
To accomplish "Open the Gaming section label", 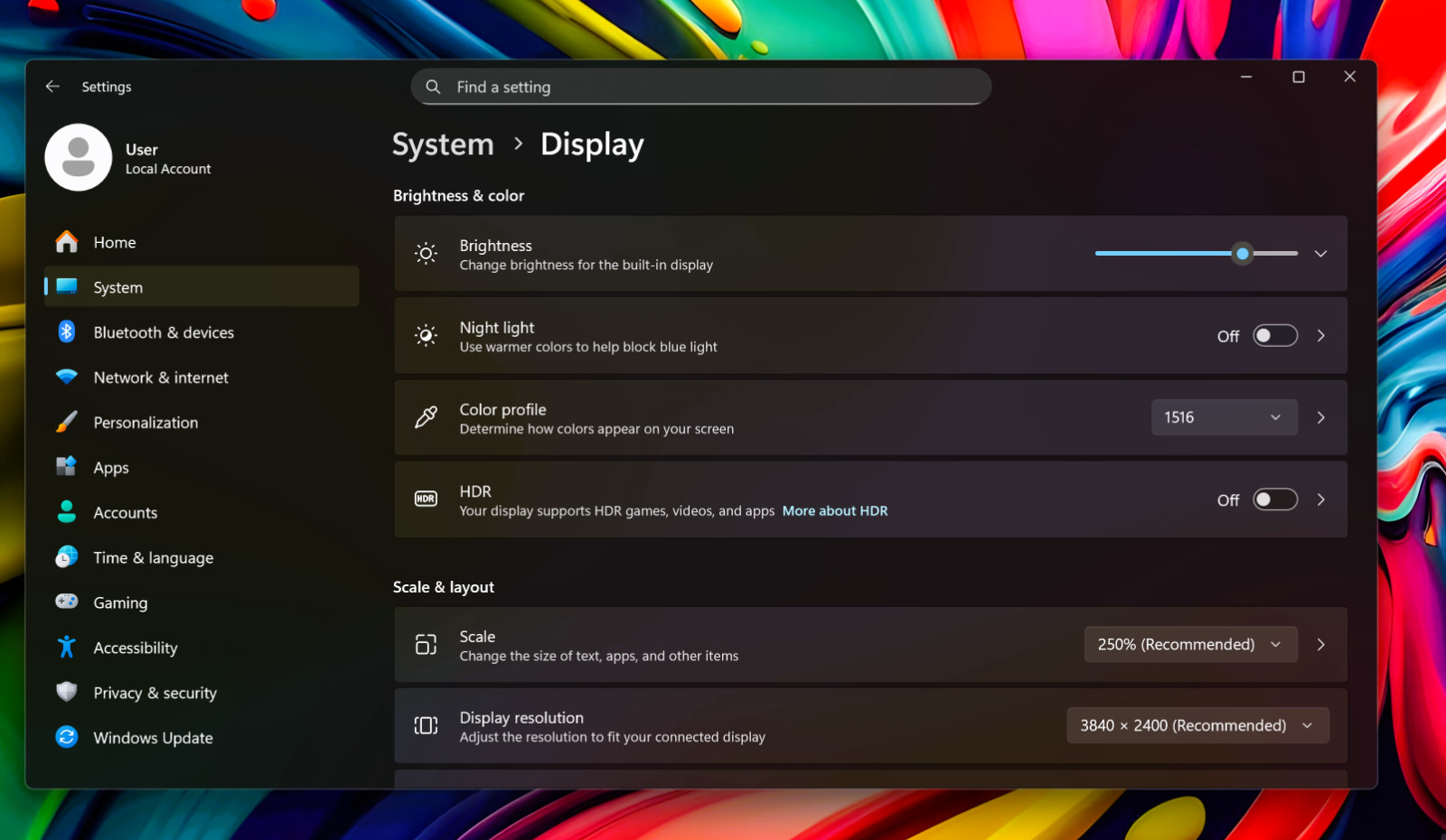I will tap(120, 602).
